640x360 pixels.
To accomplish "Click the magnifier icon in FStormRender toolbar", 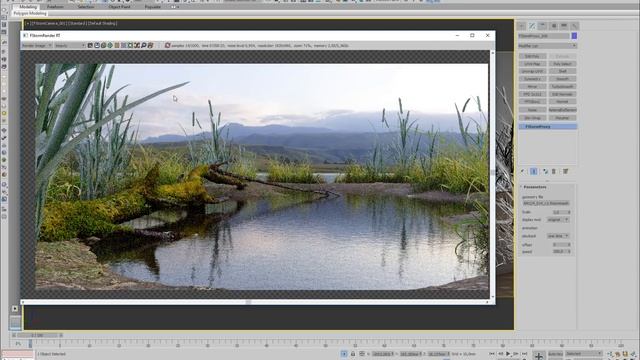I will click(x=144, y=45).
